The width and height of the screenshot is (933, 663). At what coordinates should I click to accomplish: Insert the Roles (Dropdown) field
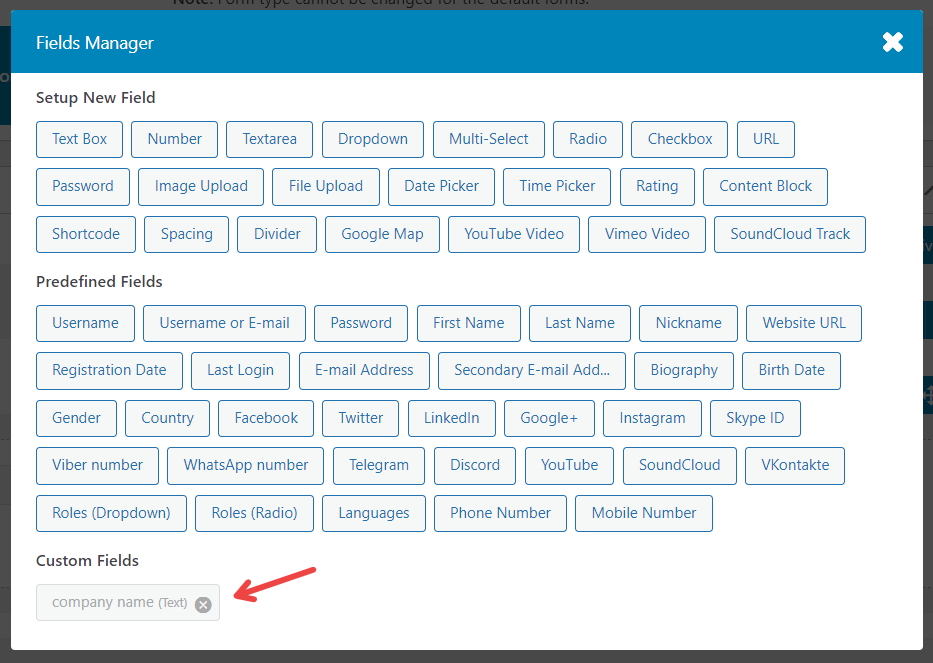[111, 513]
